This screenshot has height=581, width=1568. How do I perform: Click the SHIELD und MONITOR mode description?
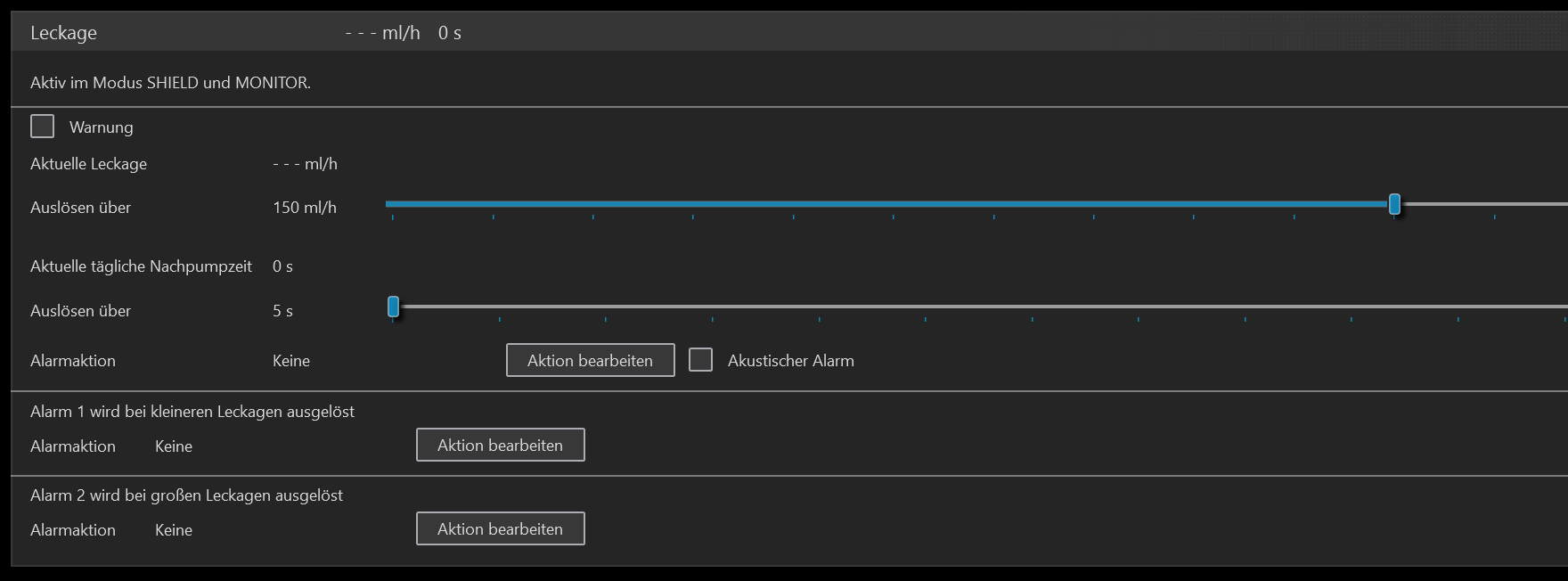170,83
